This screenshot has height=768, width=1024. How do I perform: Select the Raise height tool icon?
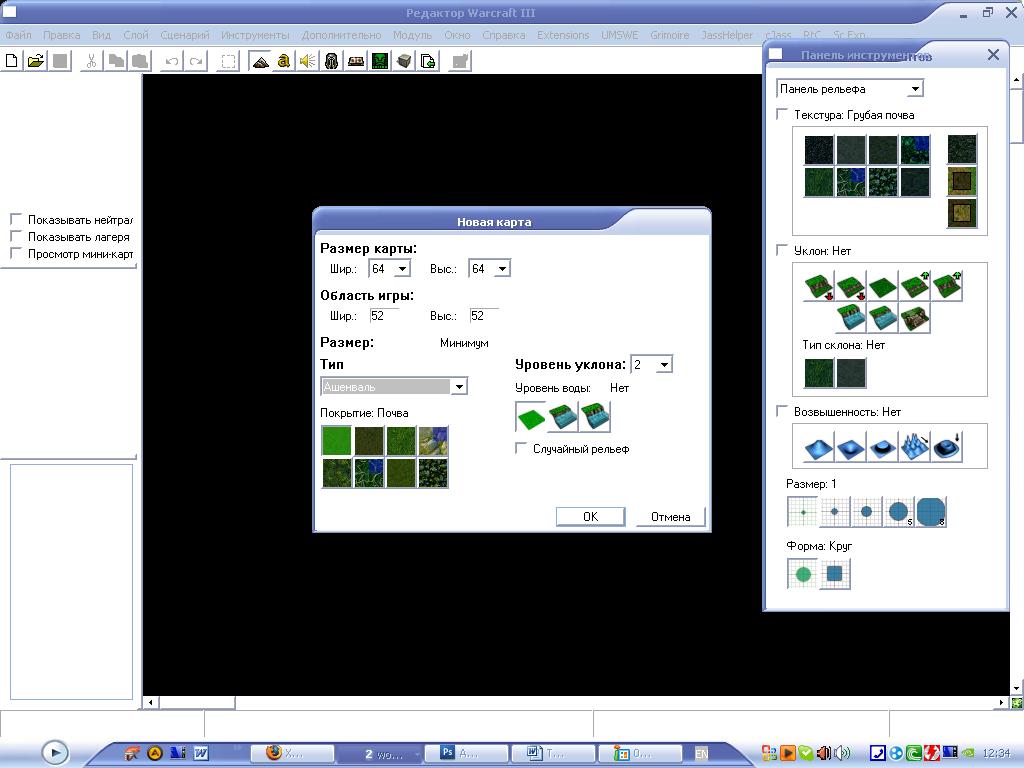tap(819, 447)
